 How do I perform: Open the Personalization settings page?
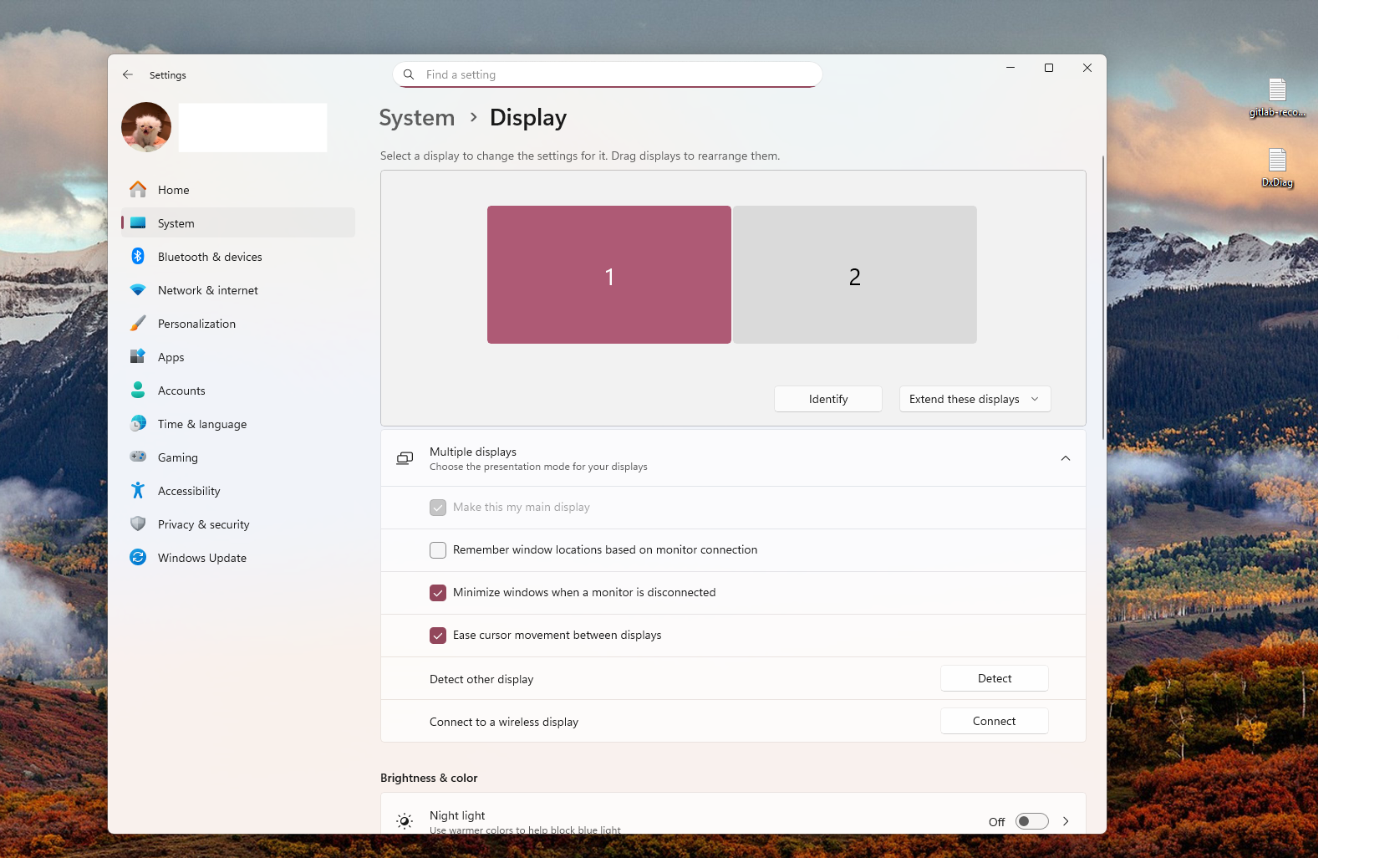[x=238, y=324]
